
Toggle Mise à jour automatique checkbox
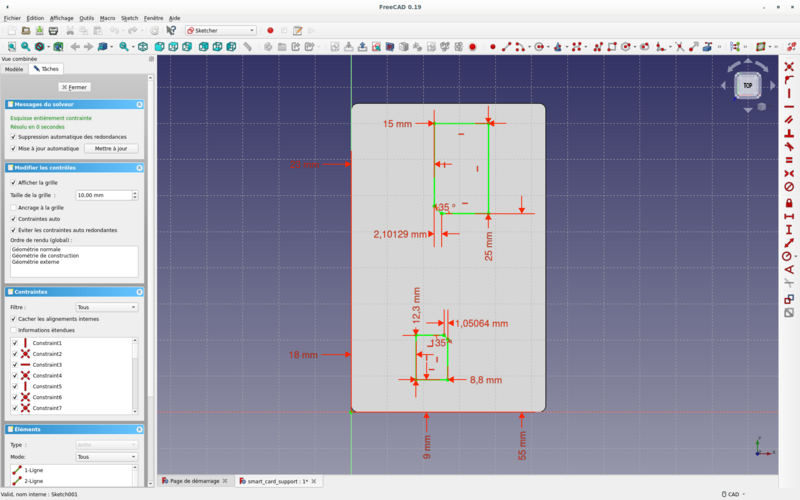[x=13, y=148]
